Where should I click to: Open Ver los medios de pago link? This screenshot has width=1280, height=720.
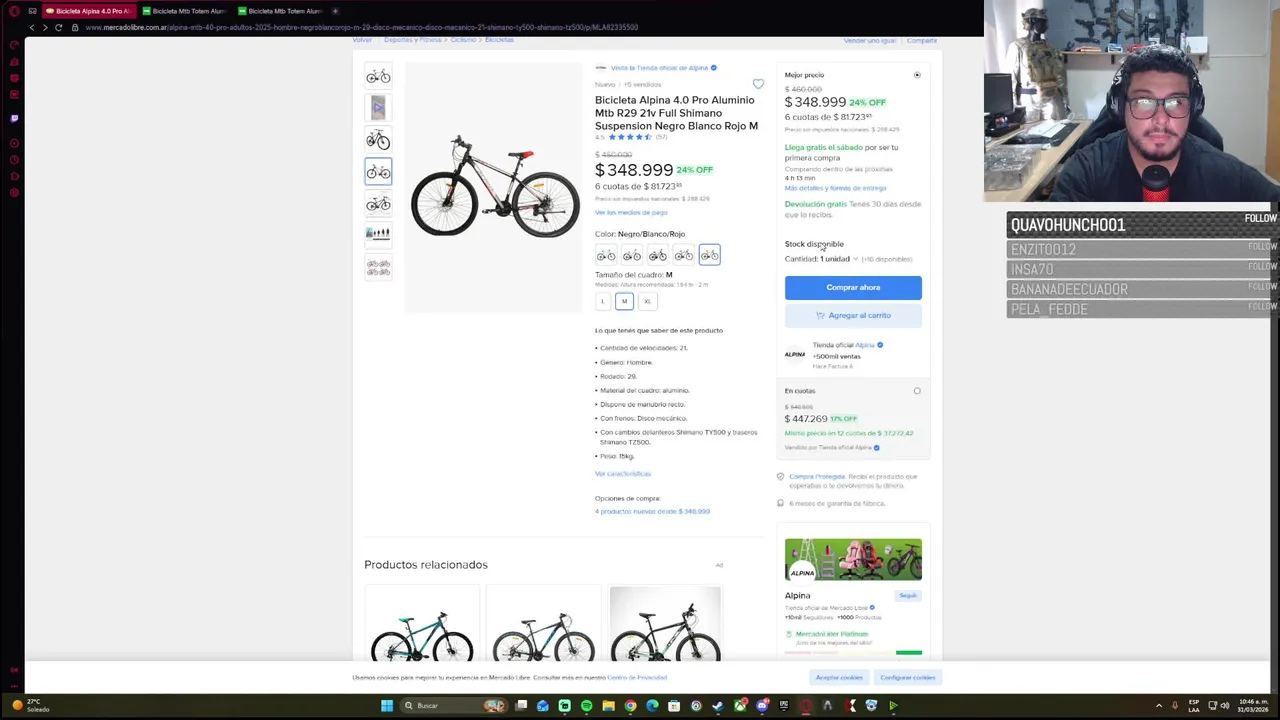pyautogui.click(x=631, y=213)
